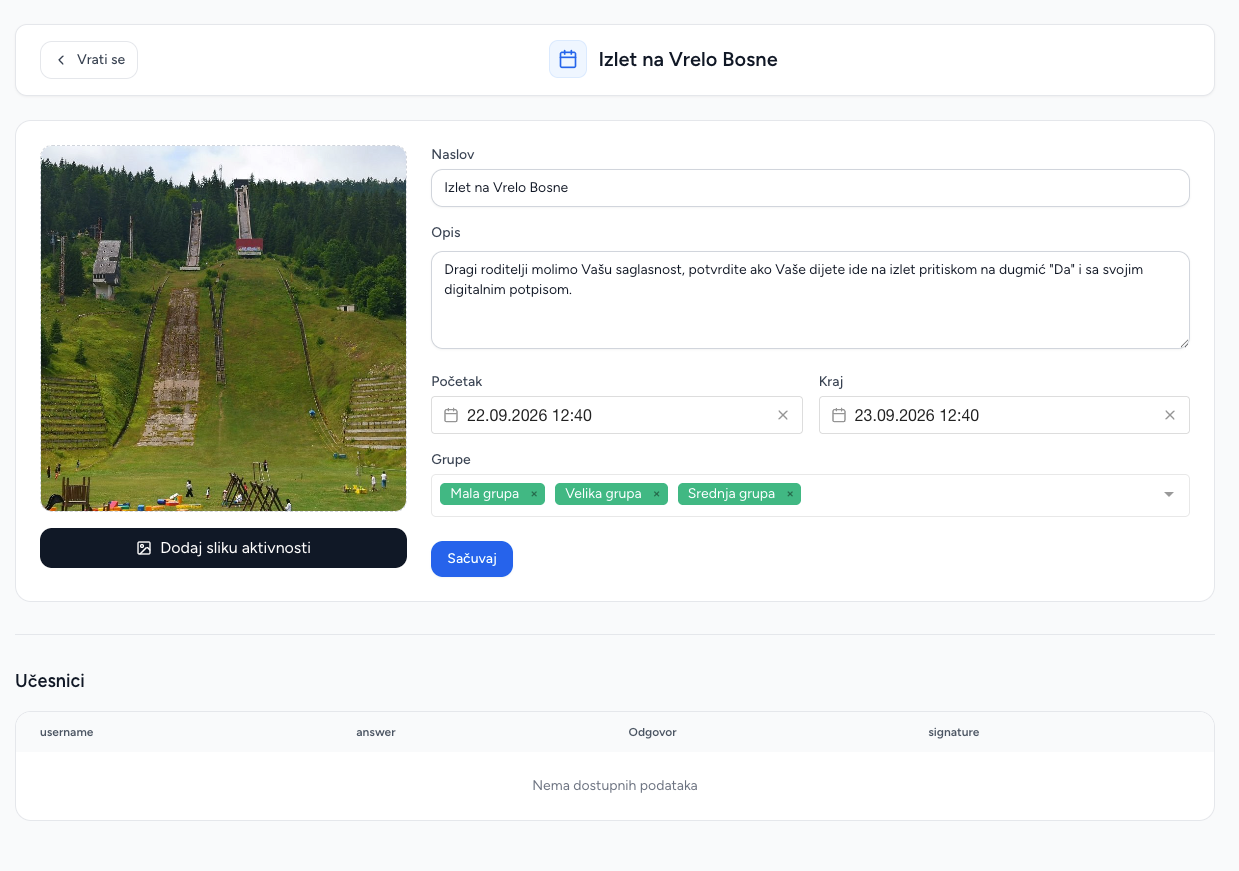1239x871 pixels.
Task: Open the Početak date picker field
Action: point(616,415)
